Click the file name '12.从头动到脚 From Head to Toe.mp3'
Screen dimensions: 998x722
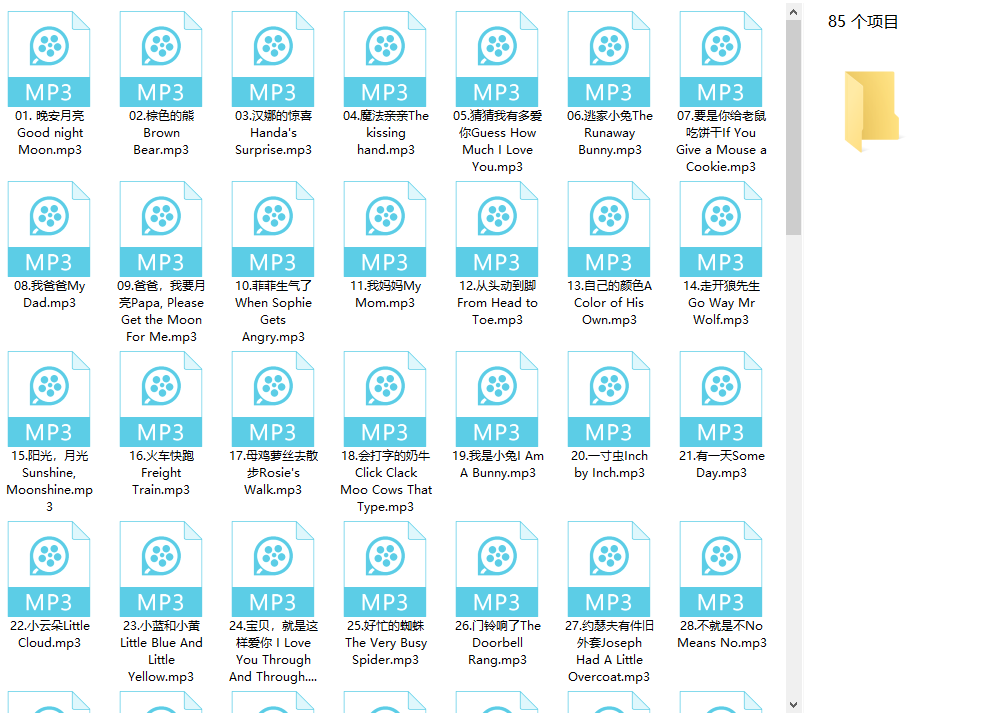coord(497,303)
